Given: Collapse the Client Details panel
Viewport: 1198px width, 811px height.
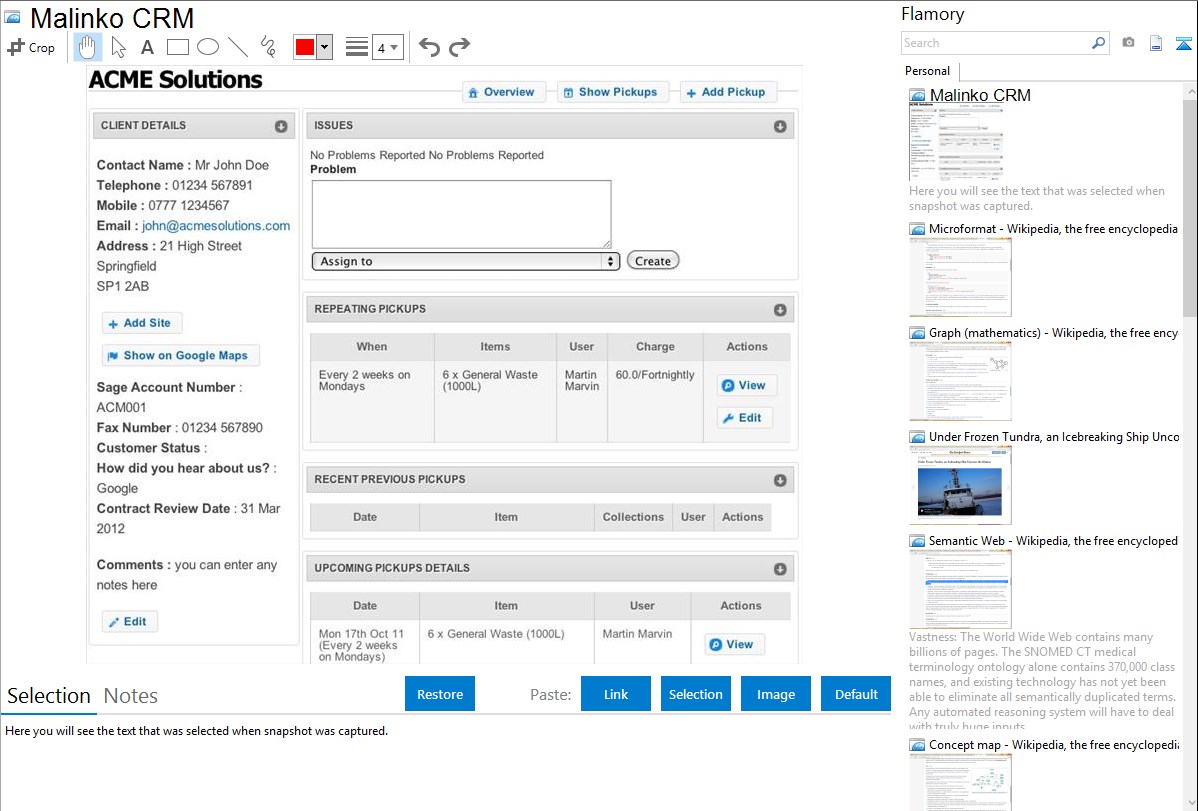Looking at the screenshot, I should pos(281,126).
